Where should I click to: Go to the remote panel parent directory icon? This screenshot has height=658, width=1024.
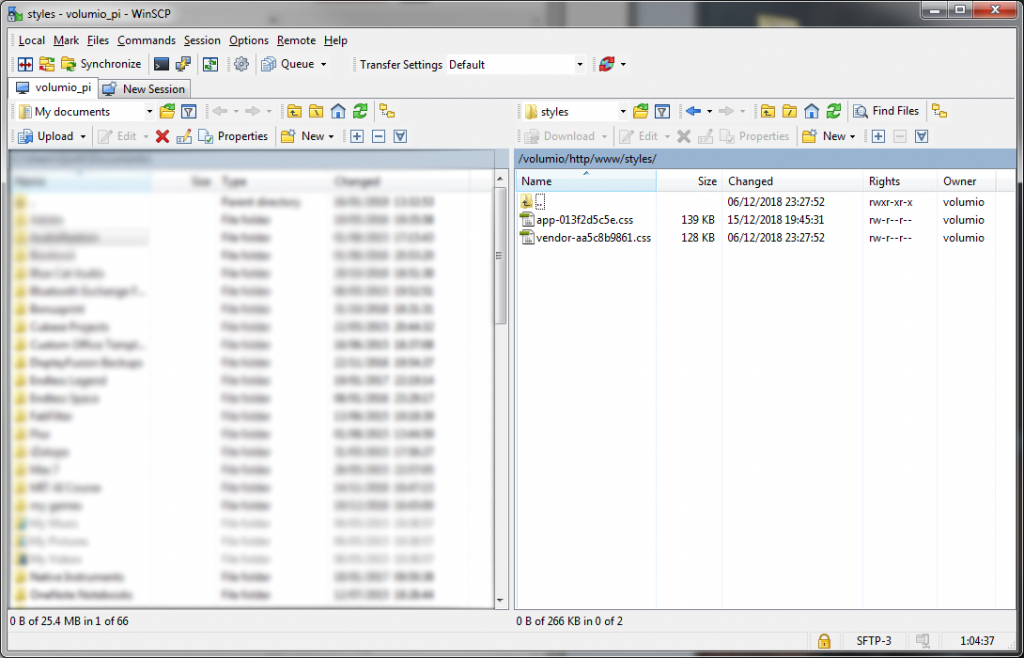768,112
